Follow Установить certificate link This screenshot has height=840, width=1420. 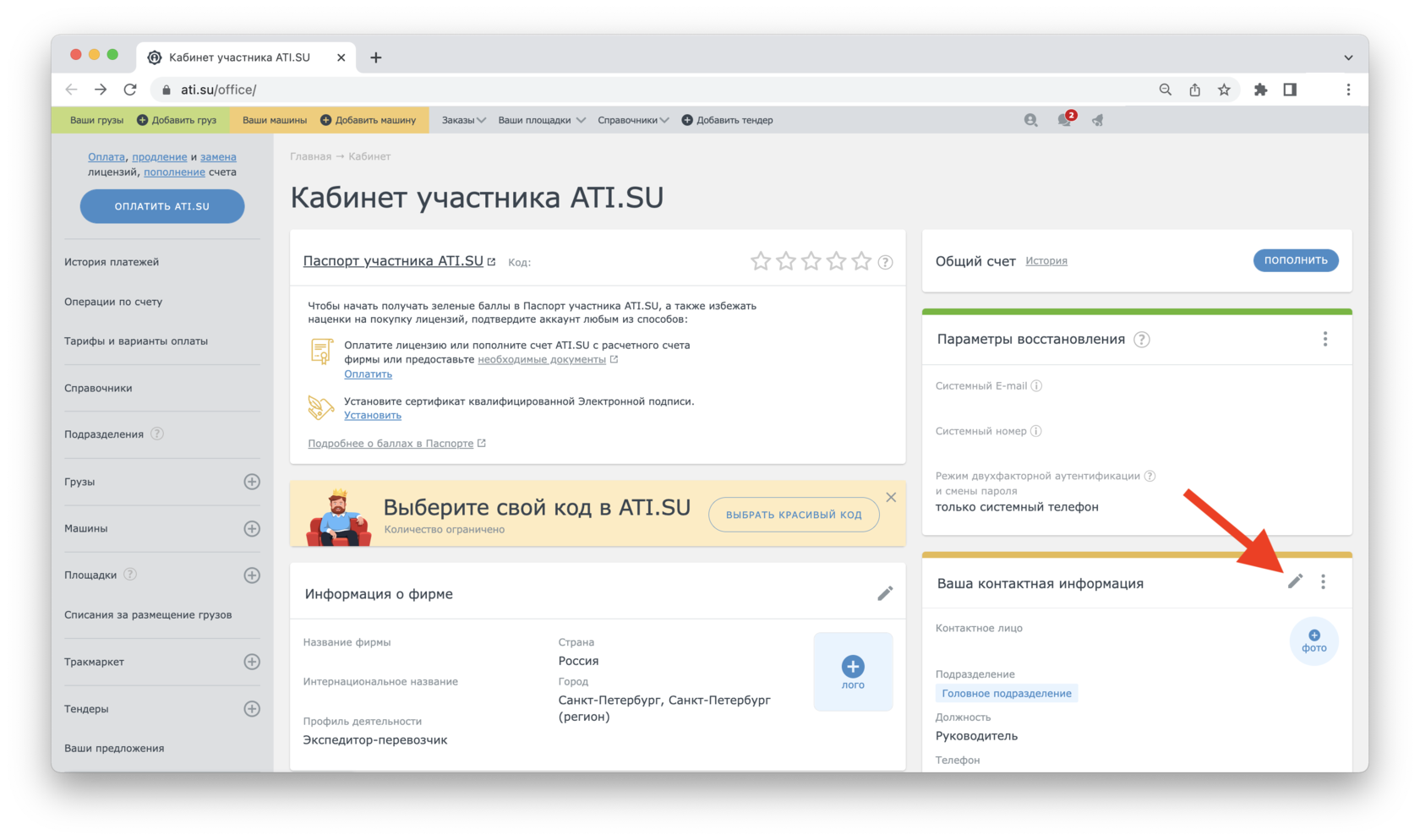click(373, 415)
